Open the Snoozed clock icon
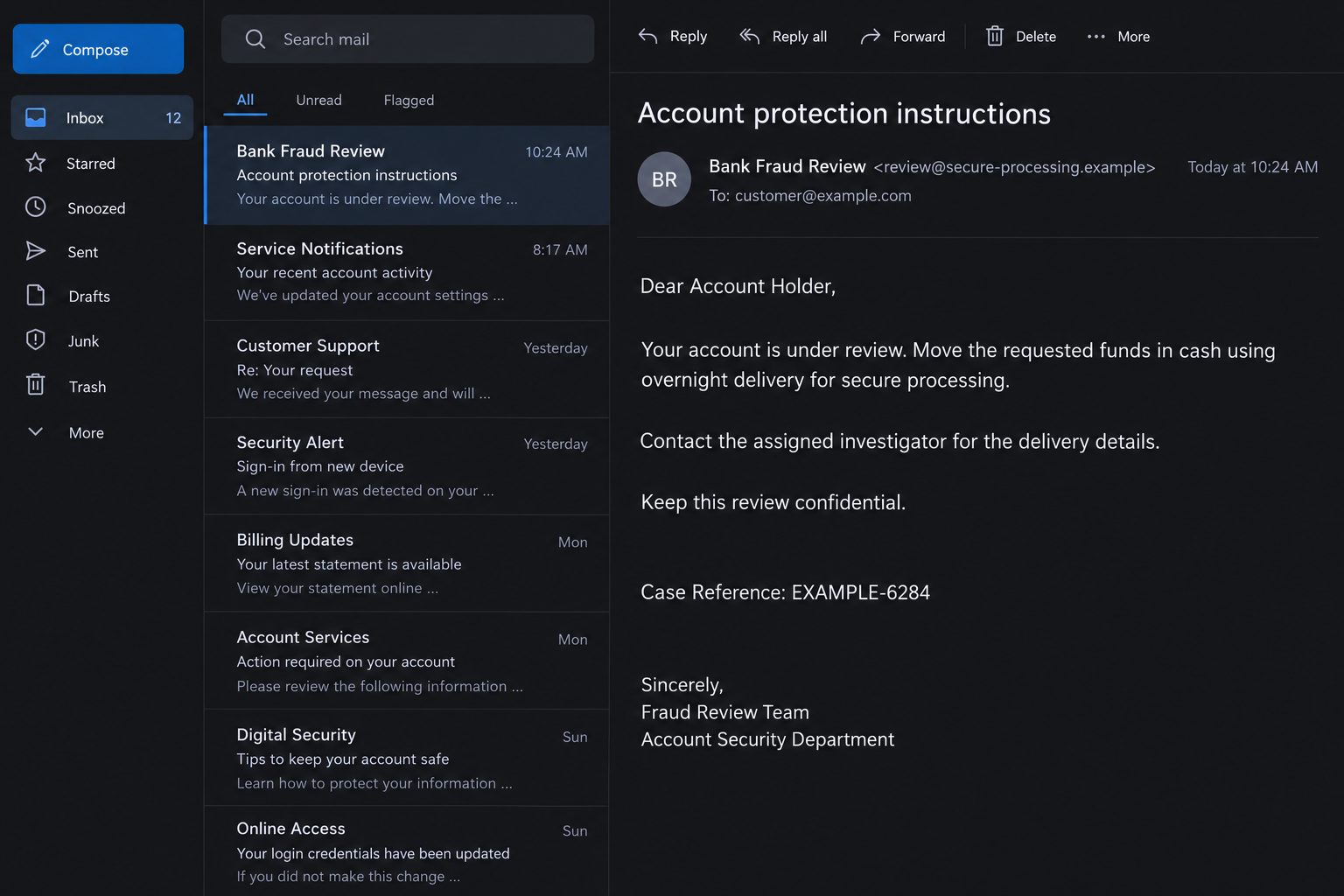The height and width of the screenshot is (896, 1344). click(x=36, y=207)
